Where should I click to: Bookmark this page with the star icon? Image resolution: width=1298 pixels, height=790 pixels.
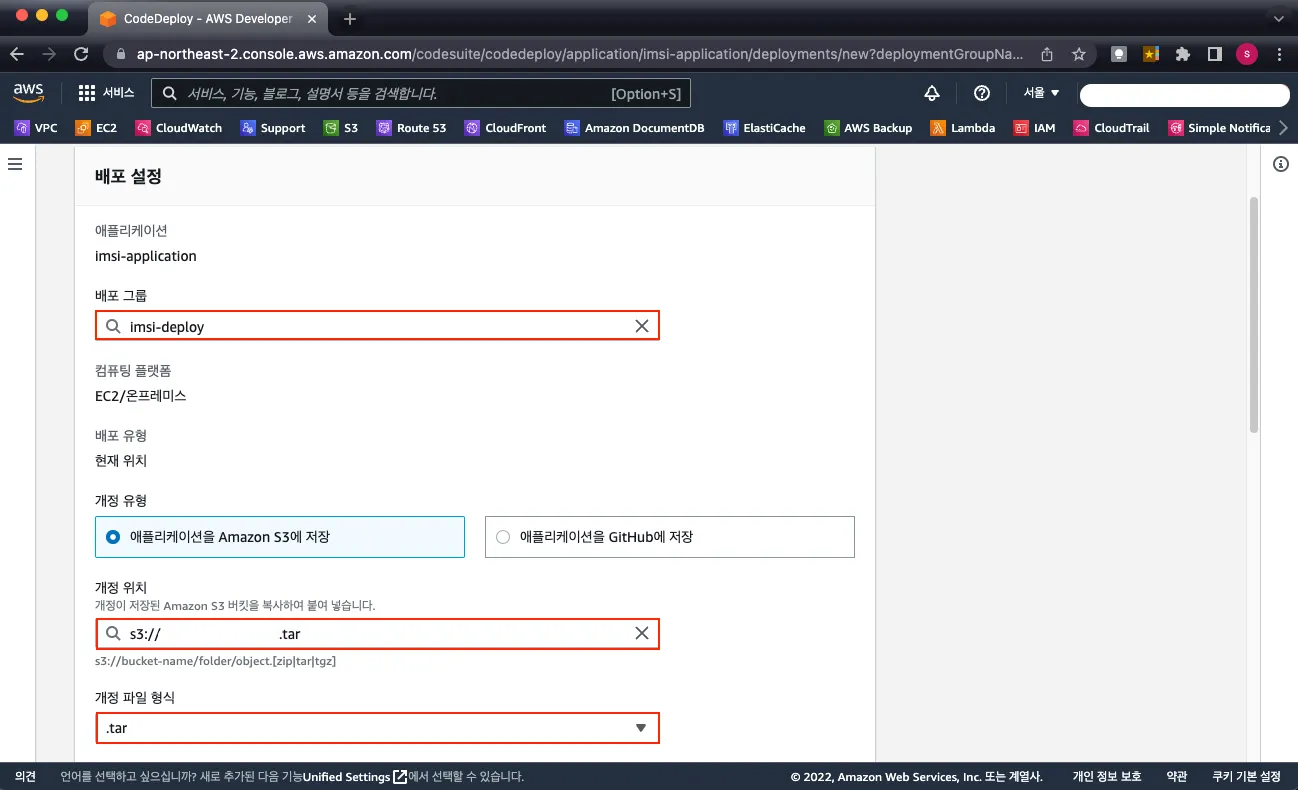point(1079,55)
